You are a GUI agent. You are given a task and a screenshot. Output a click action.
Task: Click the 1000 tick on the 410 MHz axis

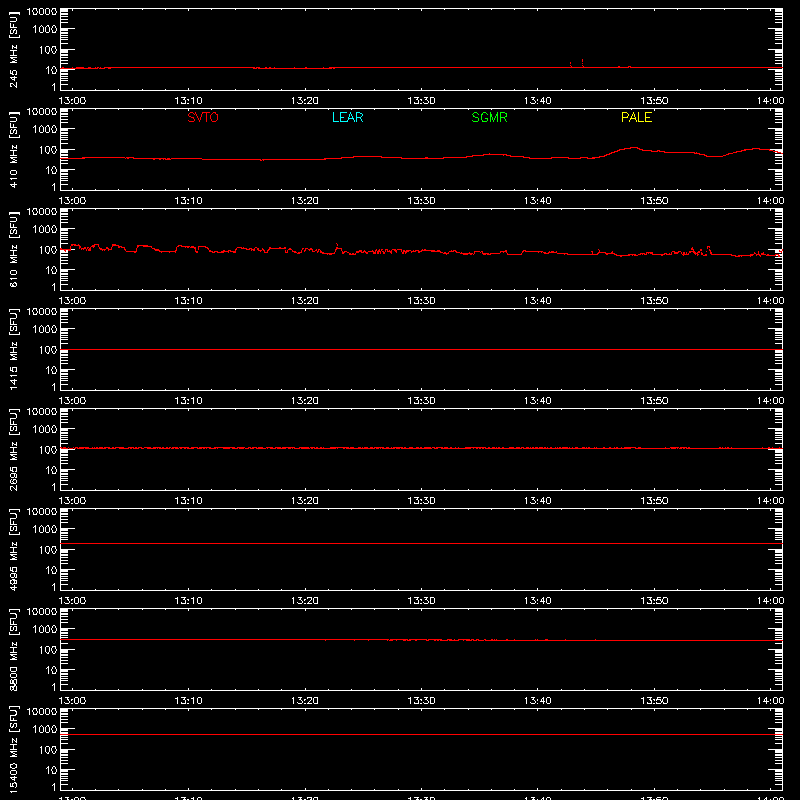(x=45, y=129)
